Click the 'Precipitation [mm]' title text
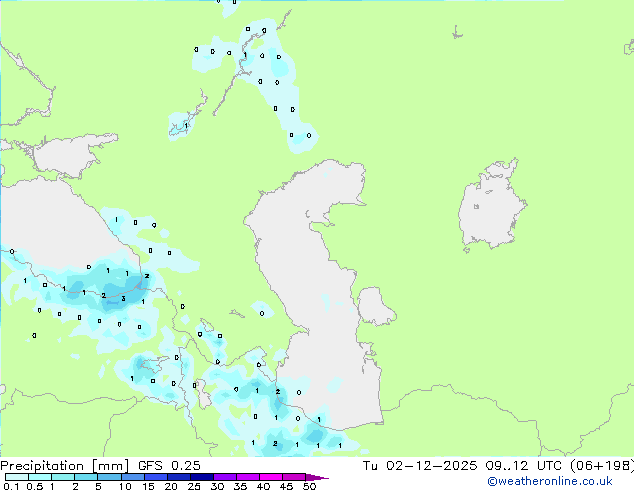The image size is (634, 490). coord(65,466)
